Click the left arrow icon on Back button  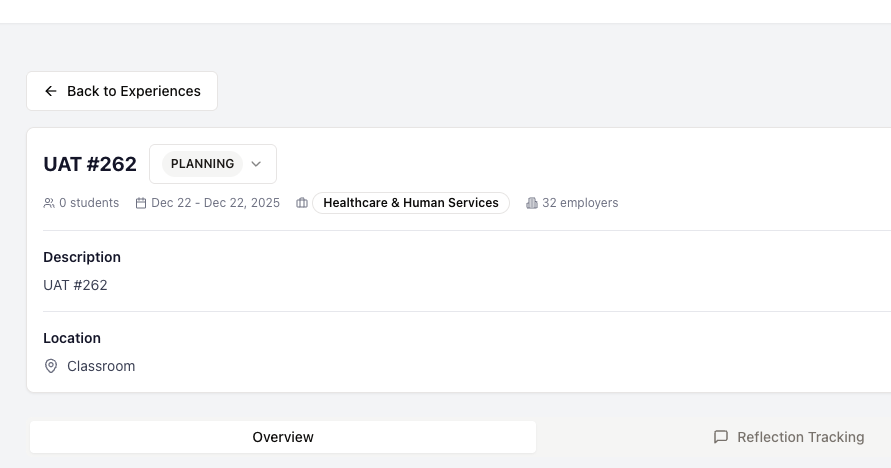point(51,91)
